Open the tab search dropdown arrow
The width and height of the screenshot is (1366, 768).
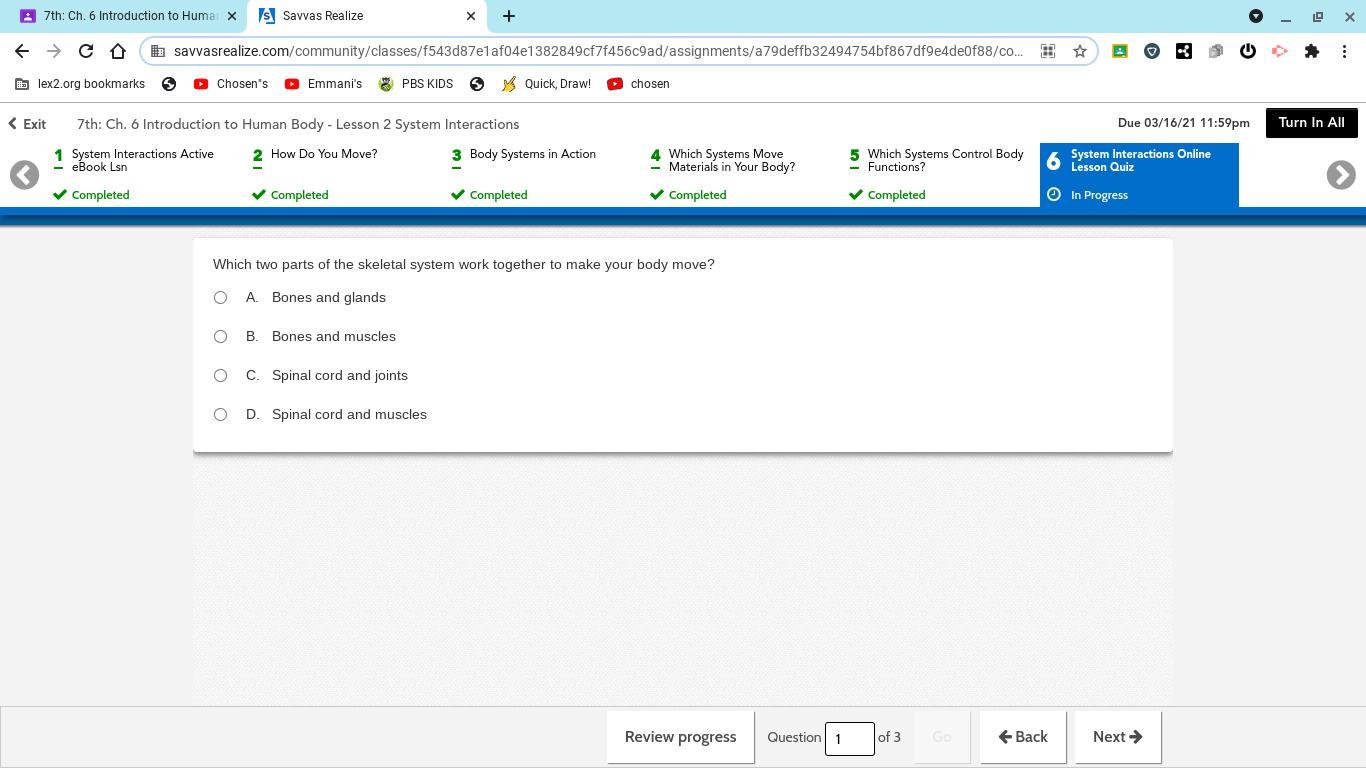click(1256, 16)
